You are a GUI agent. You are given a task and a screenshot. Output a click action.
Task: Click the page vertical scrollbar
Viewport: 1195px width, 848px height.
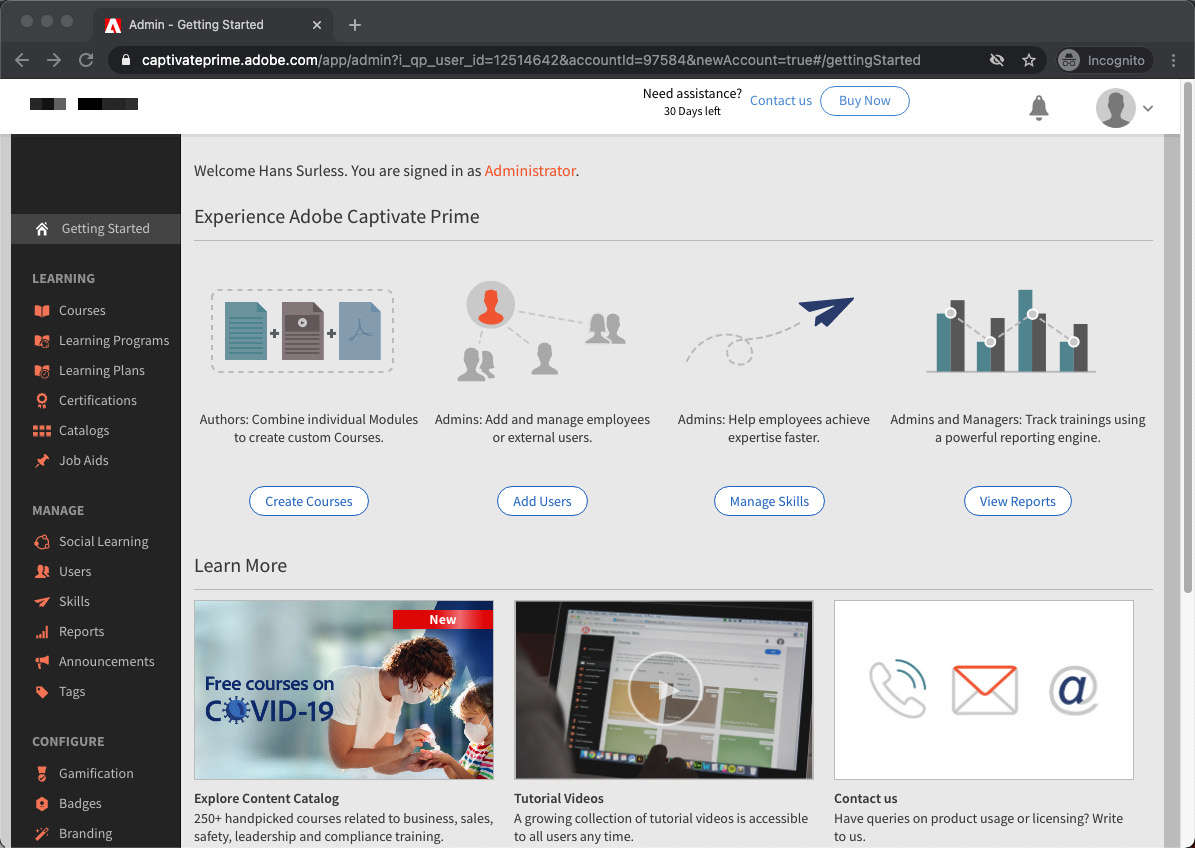[1187, 335]
